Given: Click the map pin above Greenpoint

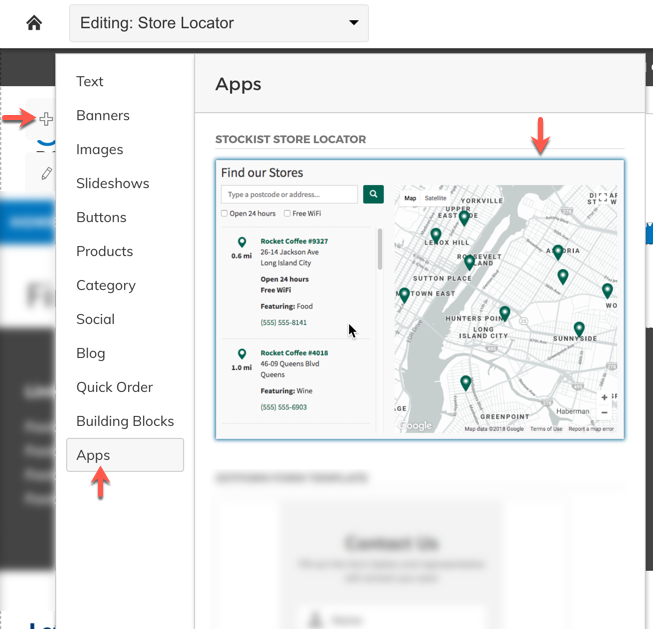Looking at the screenshot, I should [x=466, y=383].
